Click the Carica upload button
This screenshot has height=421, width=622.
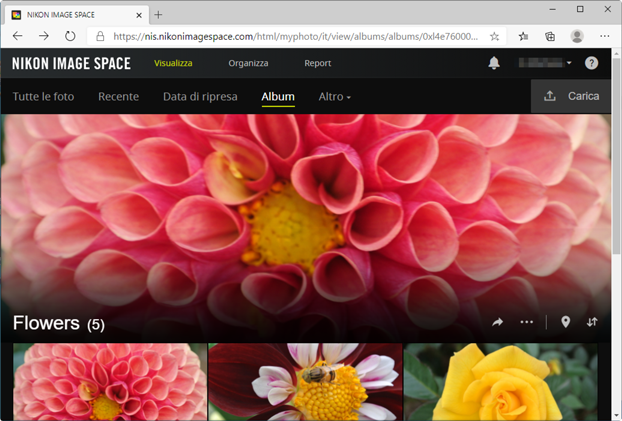click(571, 97)
